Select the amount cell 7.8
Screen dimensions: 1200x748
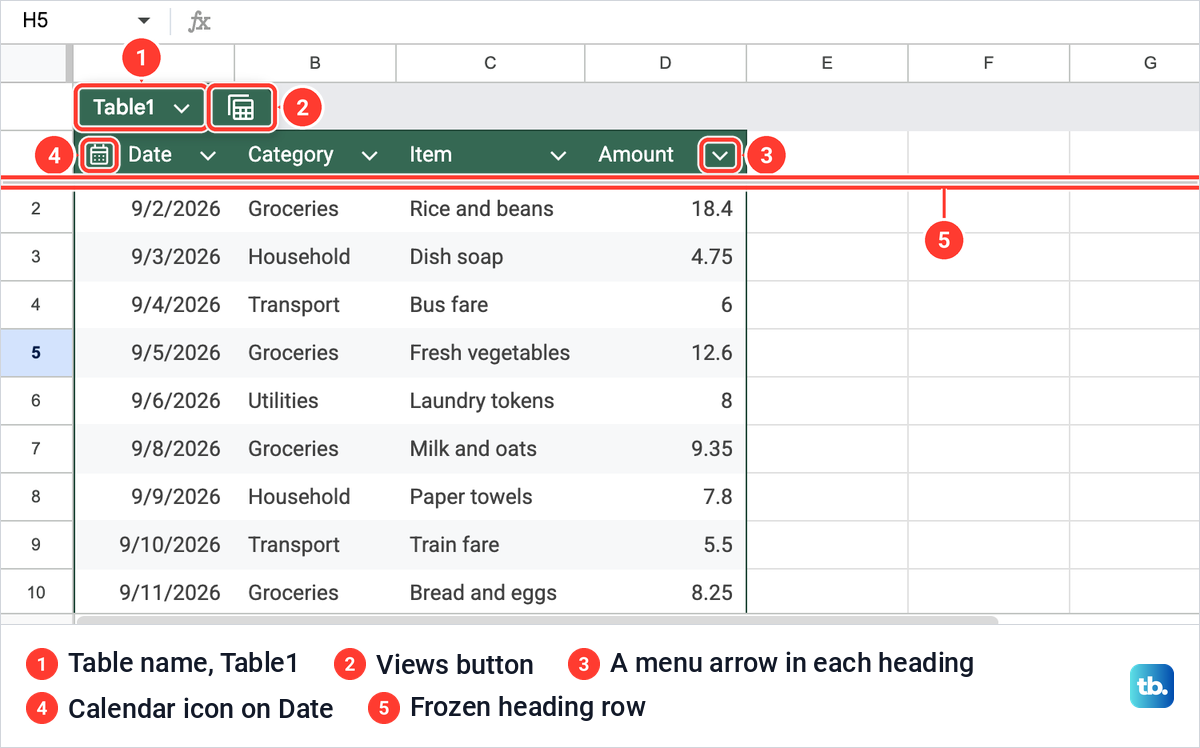[665, 497]
